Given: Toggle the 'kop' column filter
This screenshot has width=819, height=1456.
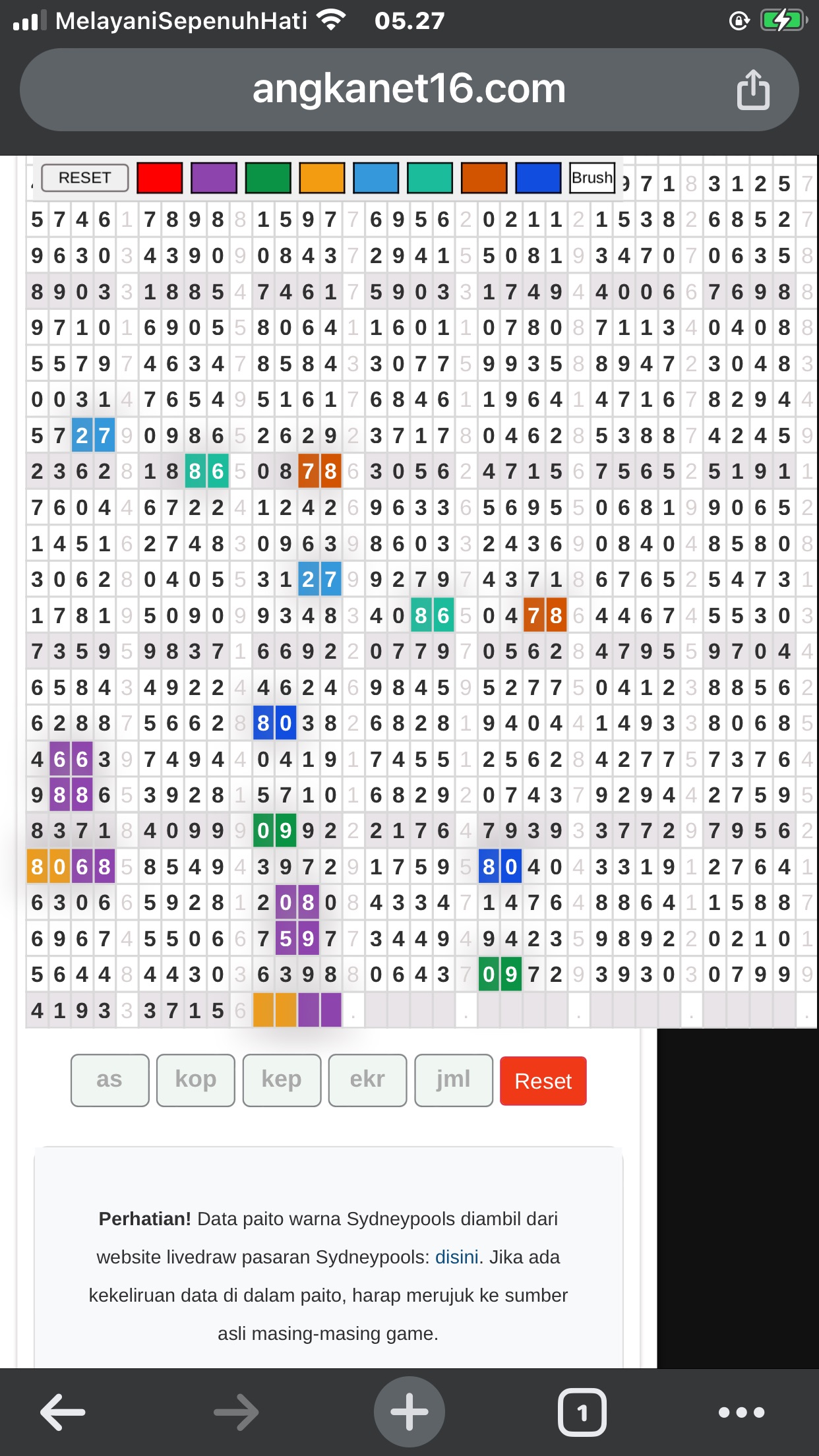Looking at the screenshot, I should click(195, 1080).
